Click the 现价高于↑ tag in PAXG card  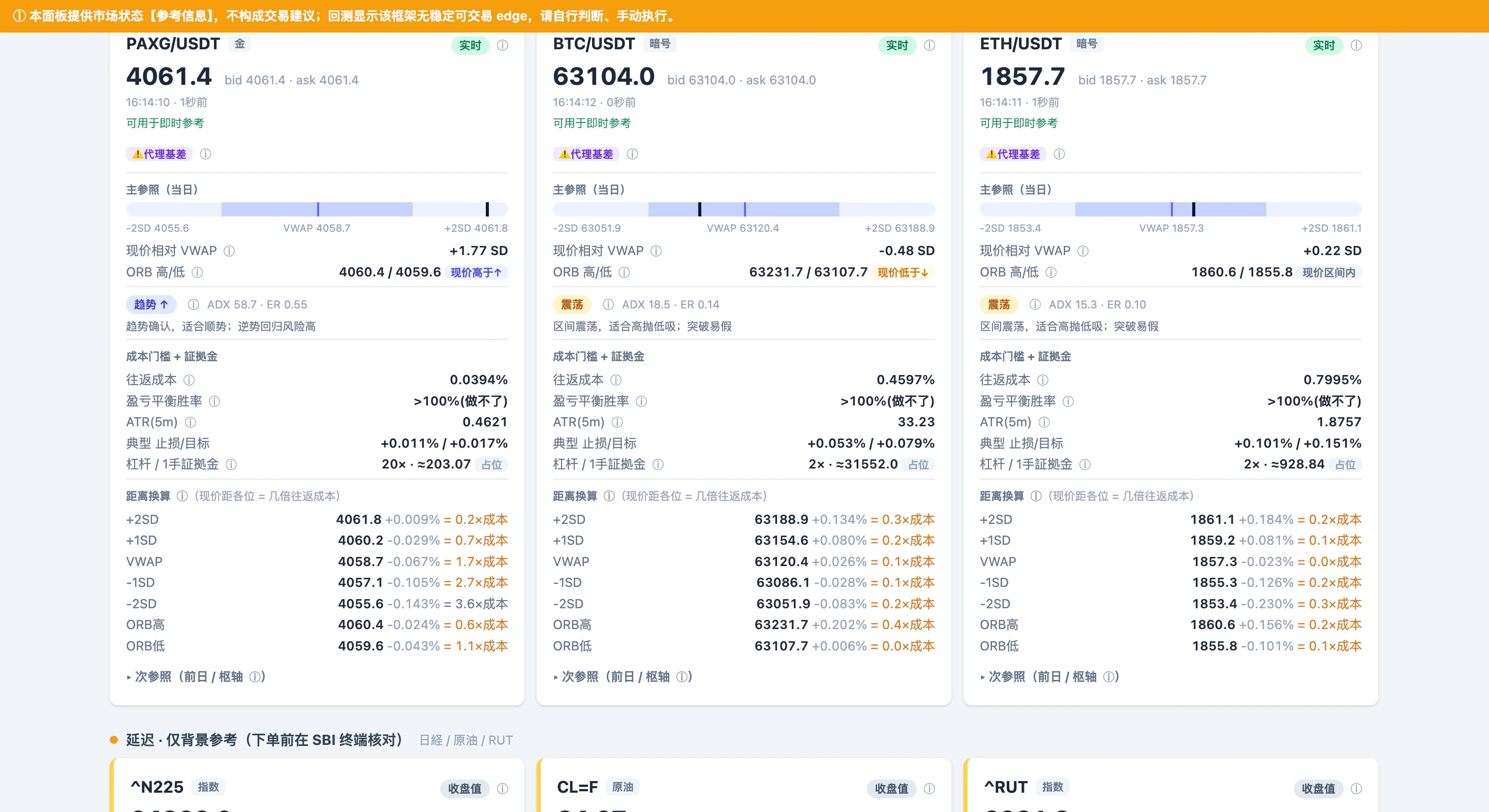click(476, 272)
